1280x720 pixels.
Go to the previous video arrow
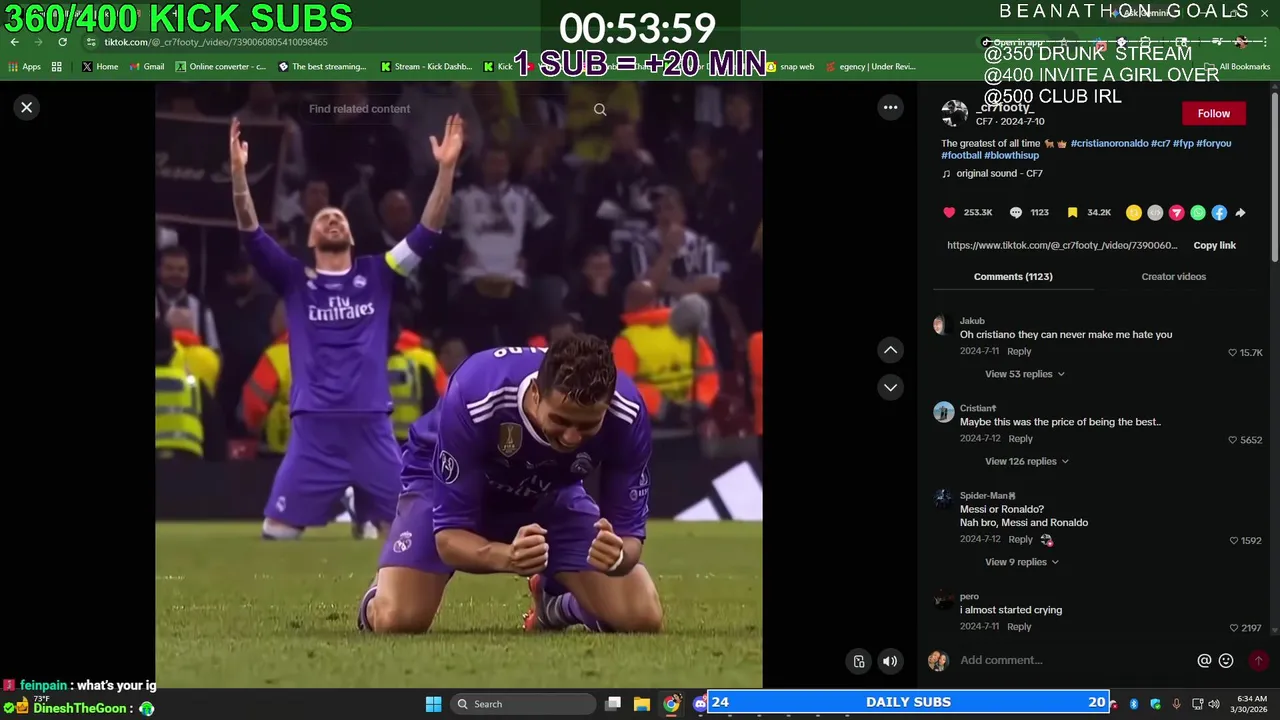[x=890, y=350]
